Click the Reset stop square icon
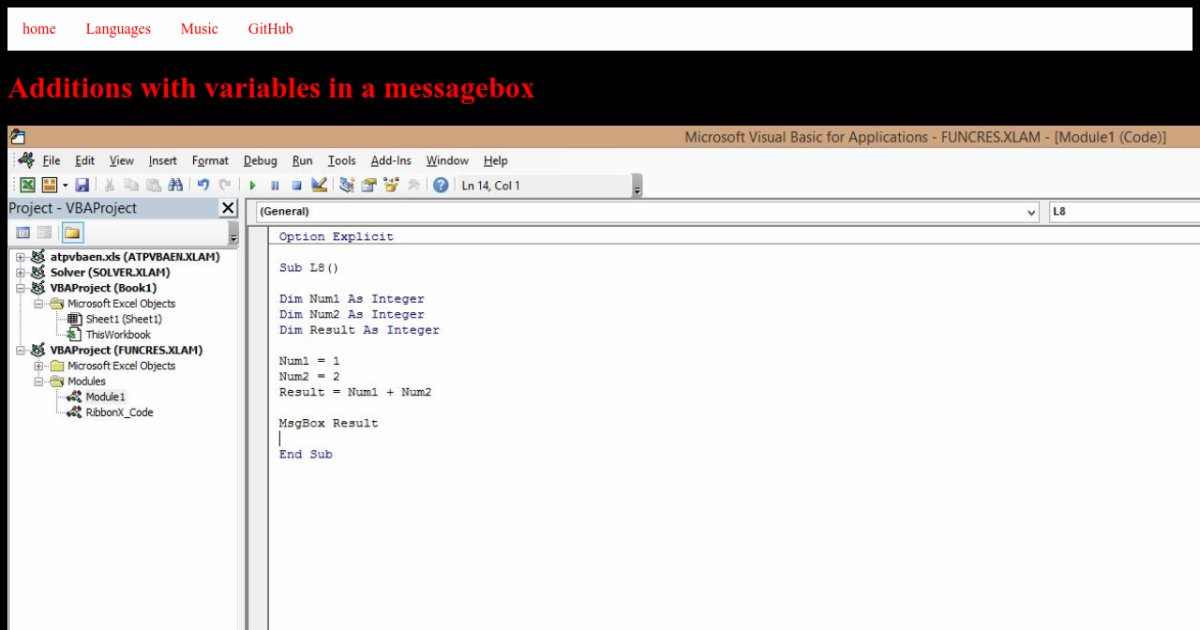 pyautogui.click(x=297, y=185)
